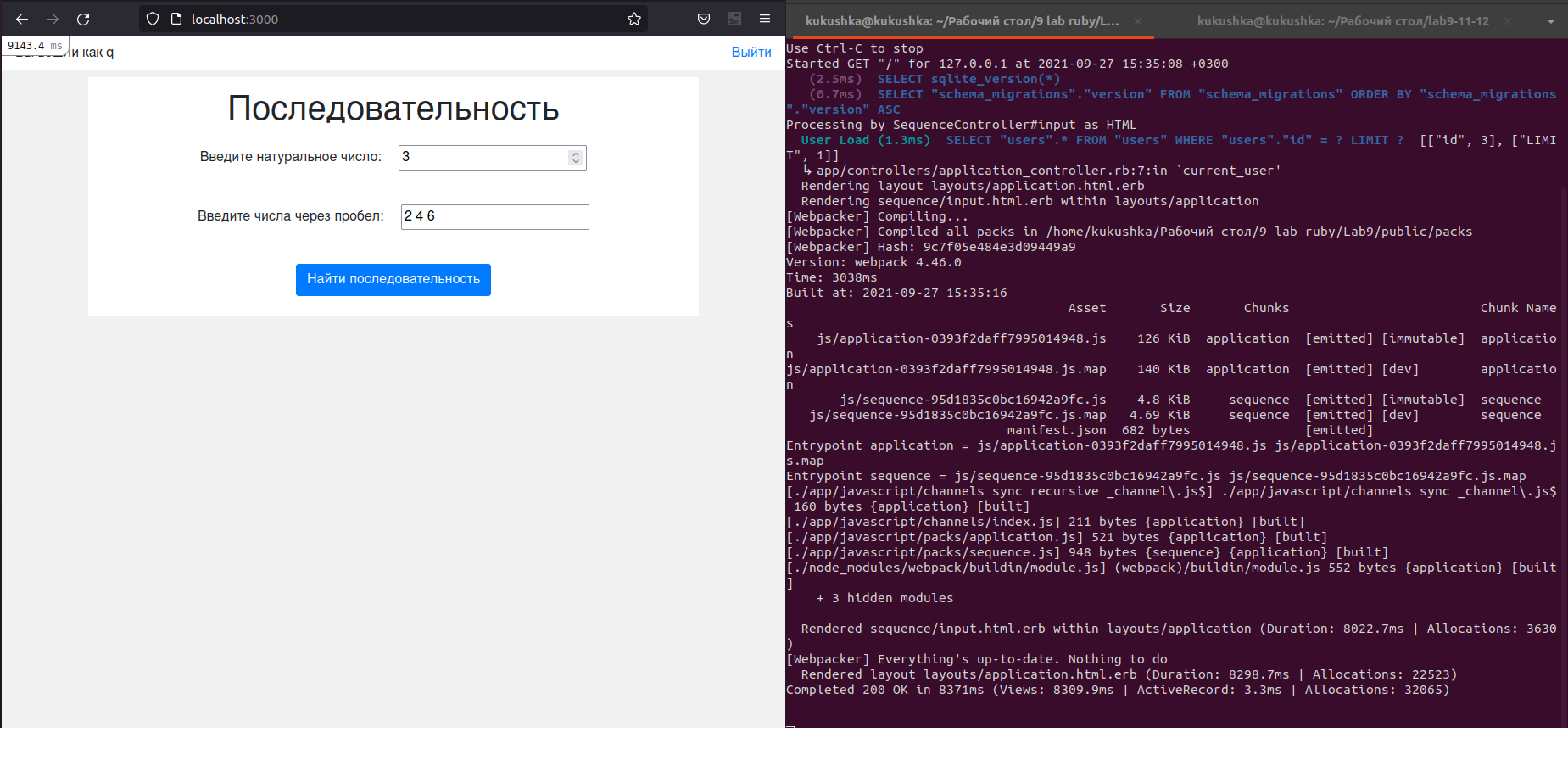Click the channels/index.js 211 bytes line
Image resolution: width=1568 pixels, height=766 pixels.
pyautogui.click(x=1045, y=522)
